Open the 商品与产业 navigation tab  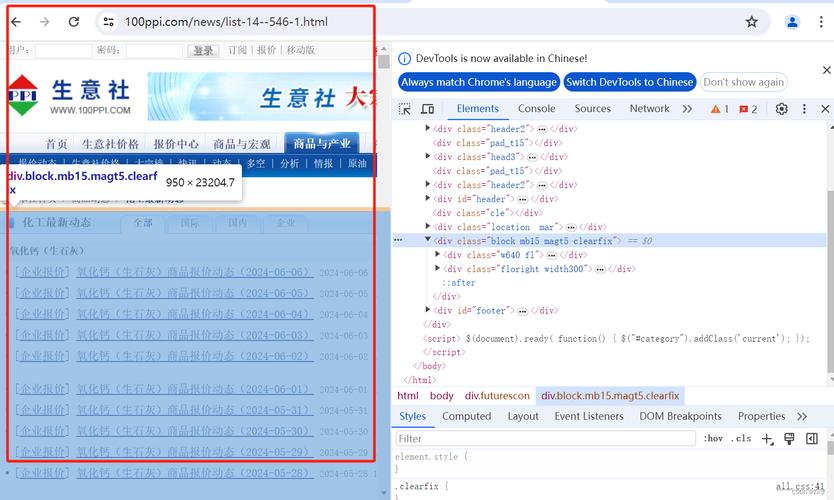tap(322, 143)
